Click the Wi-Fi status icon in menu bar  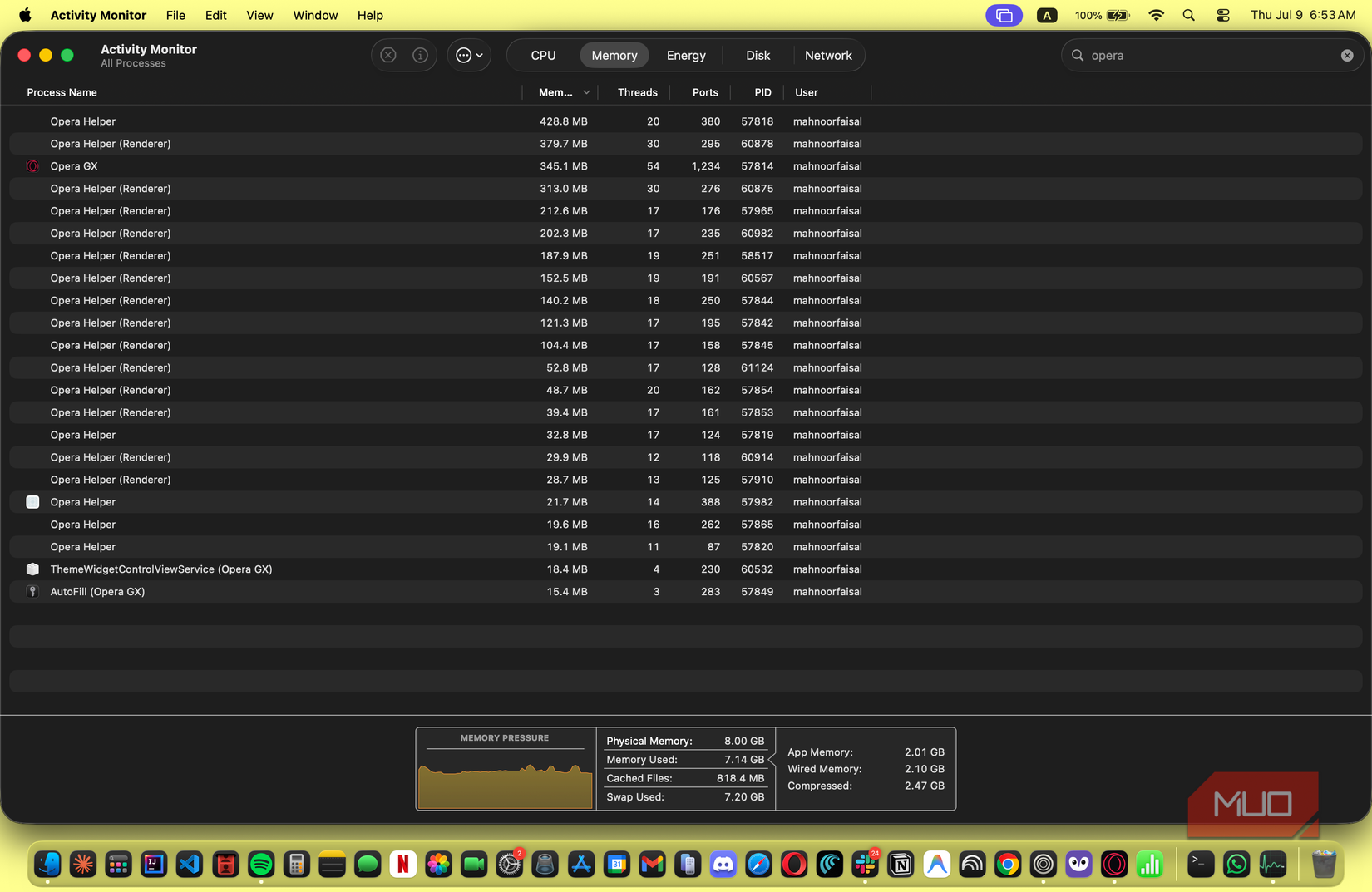coord(1156,15)
